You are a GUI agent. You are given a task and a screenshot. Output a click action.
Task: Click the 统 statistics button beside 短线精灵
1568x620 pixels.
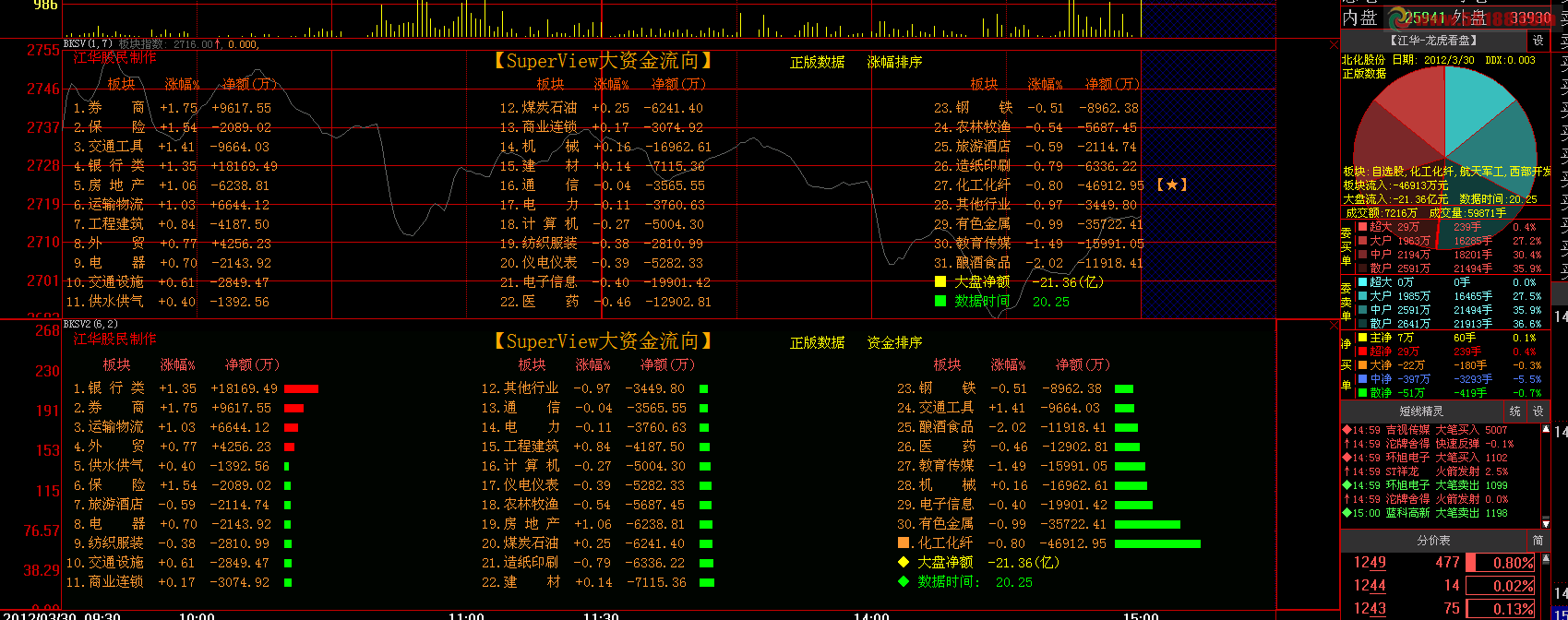click(1515, 411)
